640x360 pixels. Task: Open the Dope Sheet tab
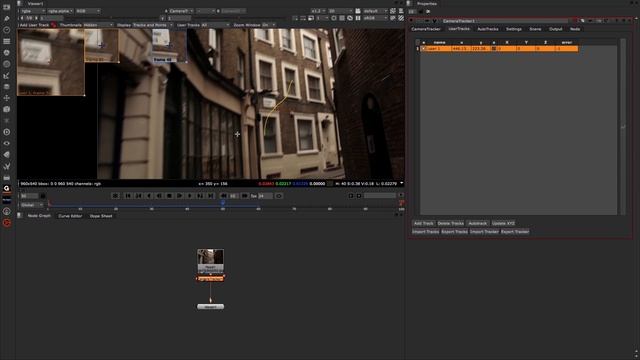(101, 216)
